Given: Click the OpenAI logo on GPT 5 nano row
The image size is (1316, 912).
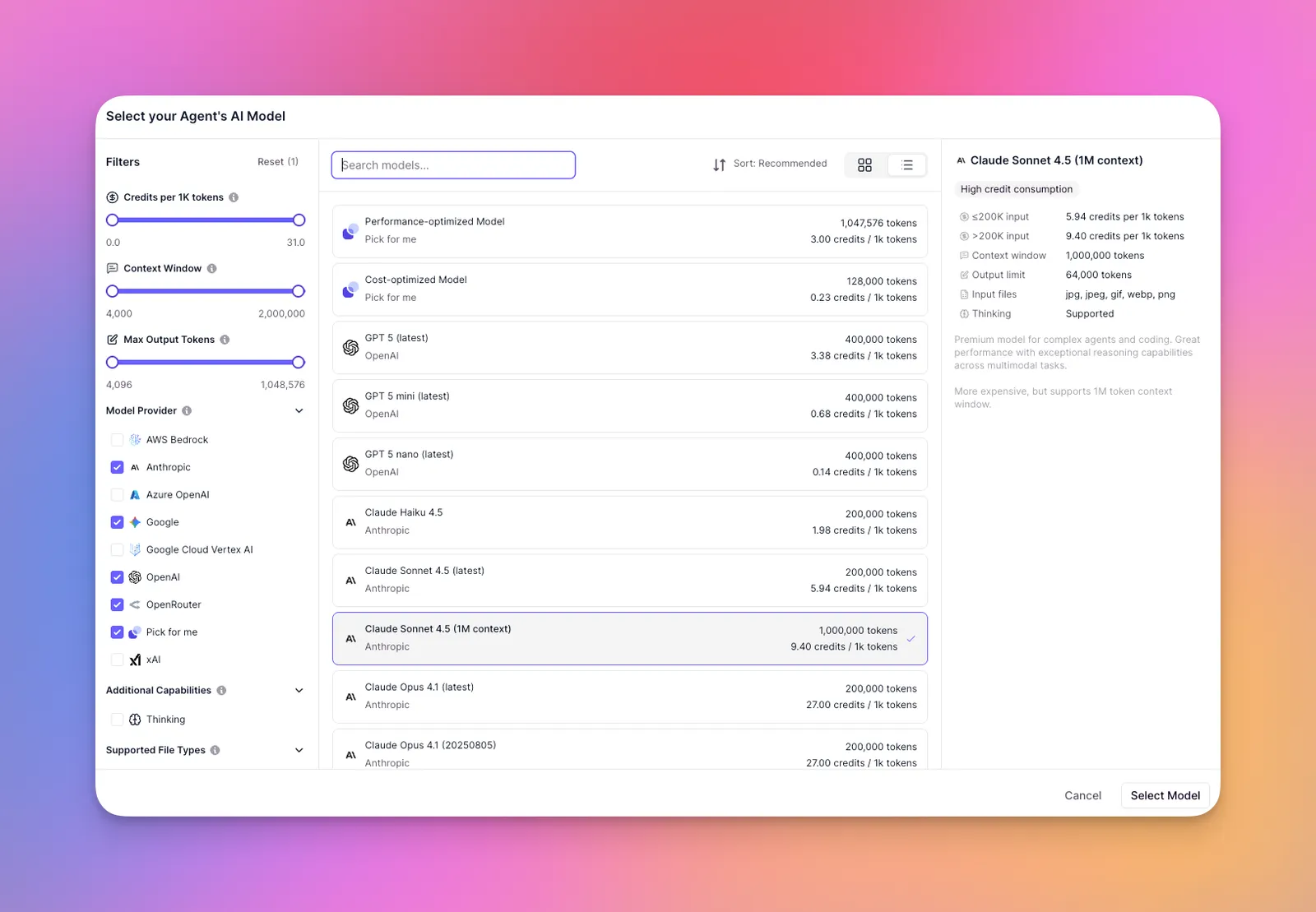Looking at the screenshot, I should (350, 464).
